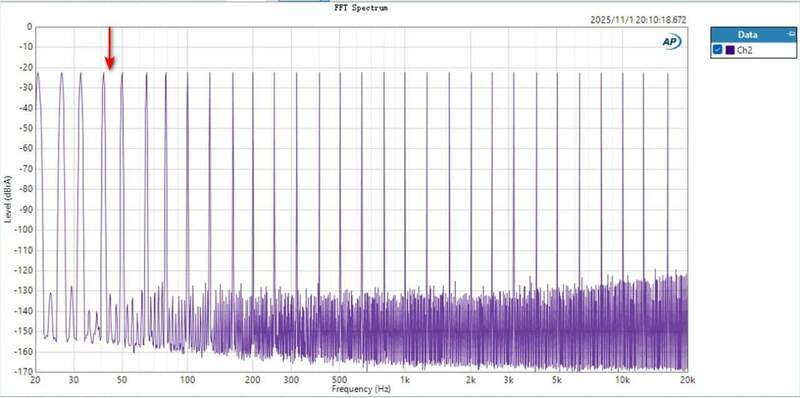Click the 5k frequency axis label
The width and height of the screenshot is (800, 398).
(x=557, y=380)
